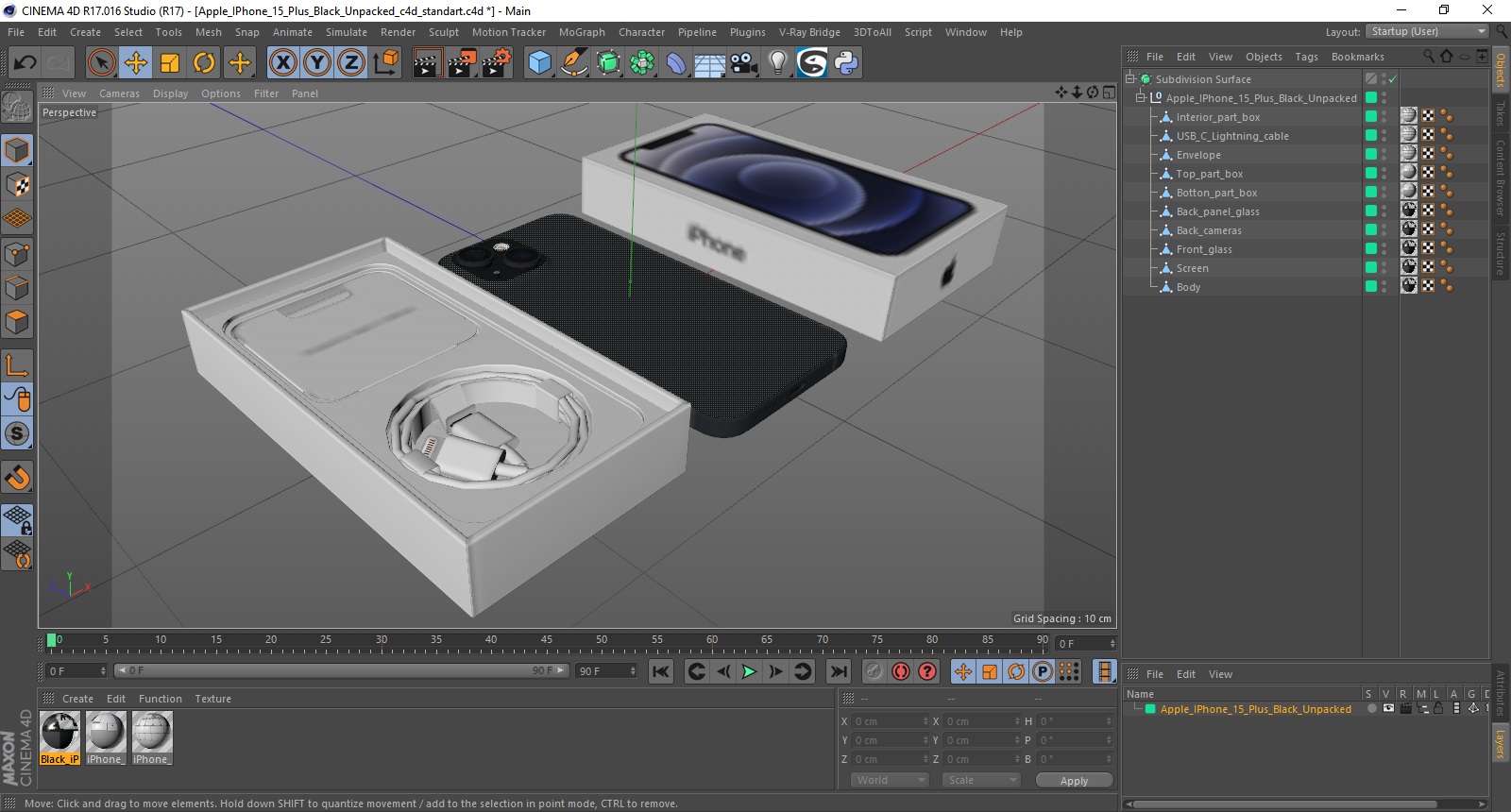Select the Black_iP material thumbnail

click(x=59, y=732)
